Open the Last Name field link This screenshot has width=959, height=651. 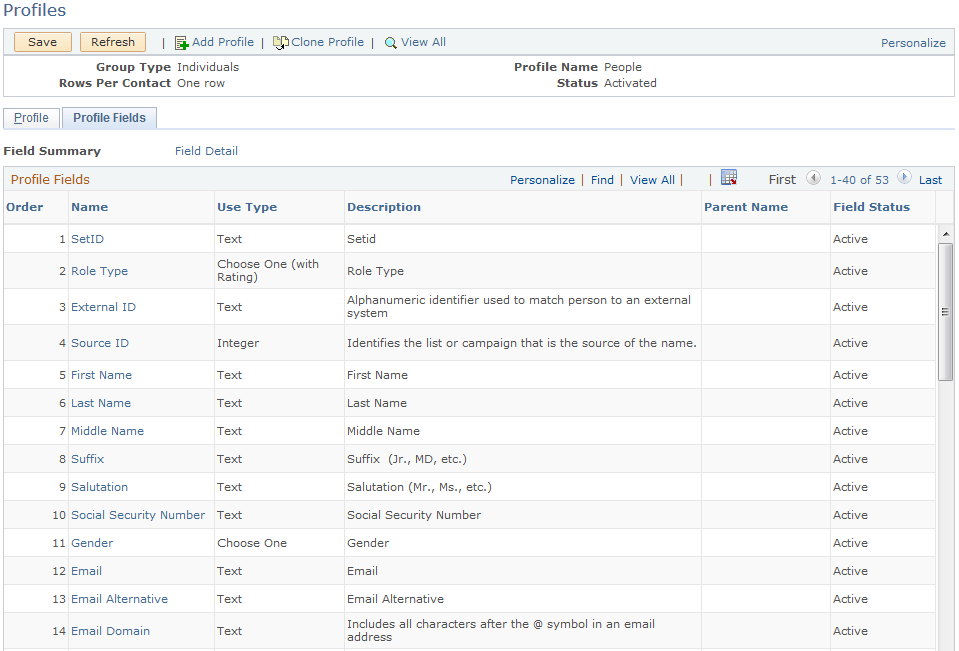[x=101, y=403]
